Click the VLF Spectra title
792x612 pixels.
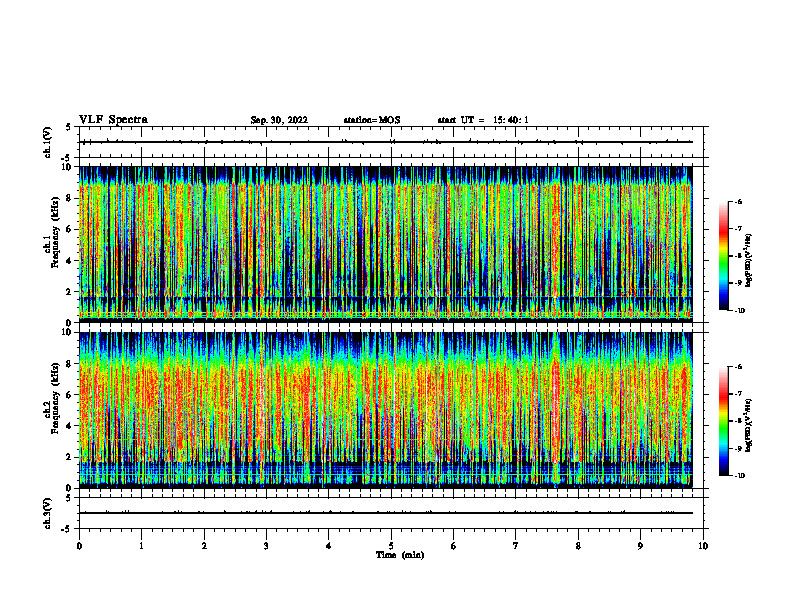pyautogui.click(x=113, y=120)
